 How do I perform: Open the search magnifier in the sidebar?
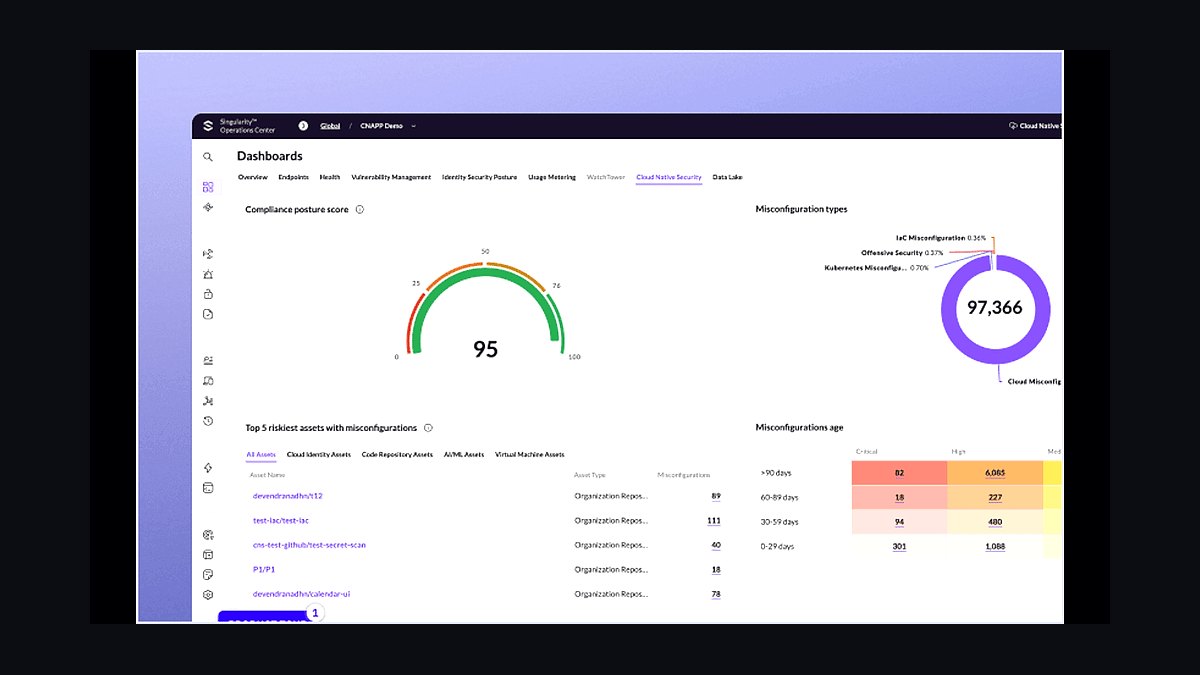pyautogui.click(x=208, y=156)
